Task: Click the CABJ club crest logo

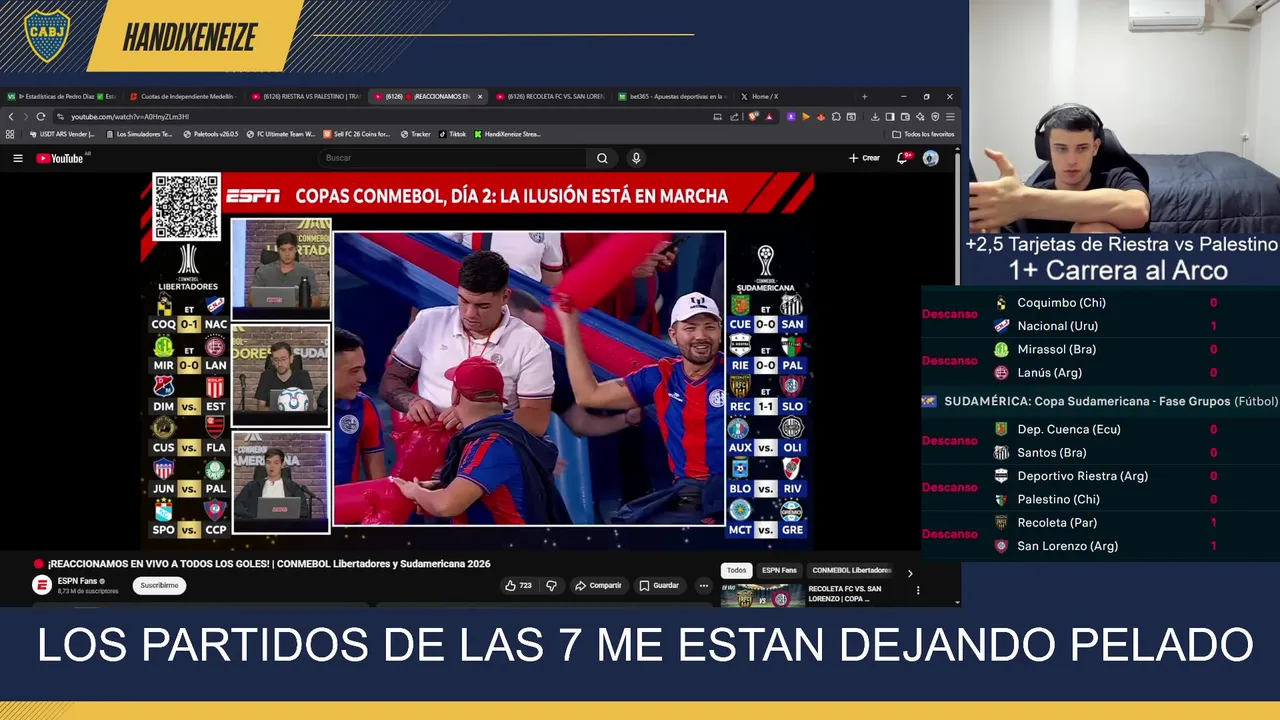Action: point(47,36)
